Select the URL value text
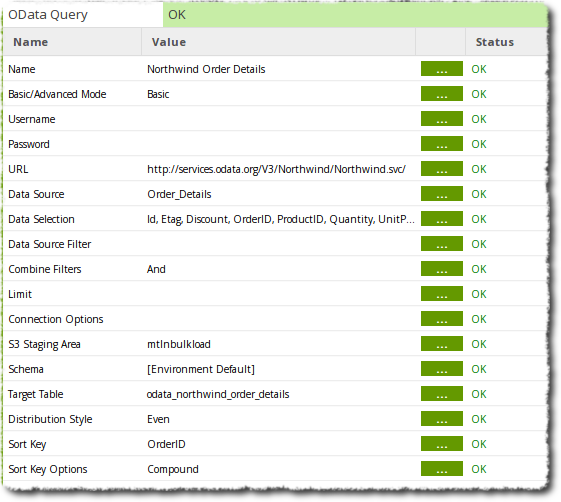561x502 pixels. (x=276, y=169)
